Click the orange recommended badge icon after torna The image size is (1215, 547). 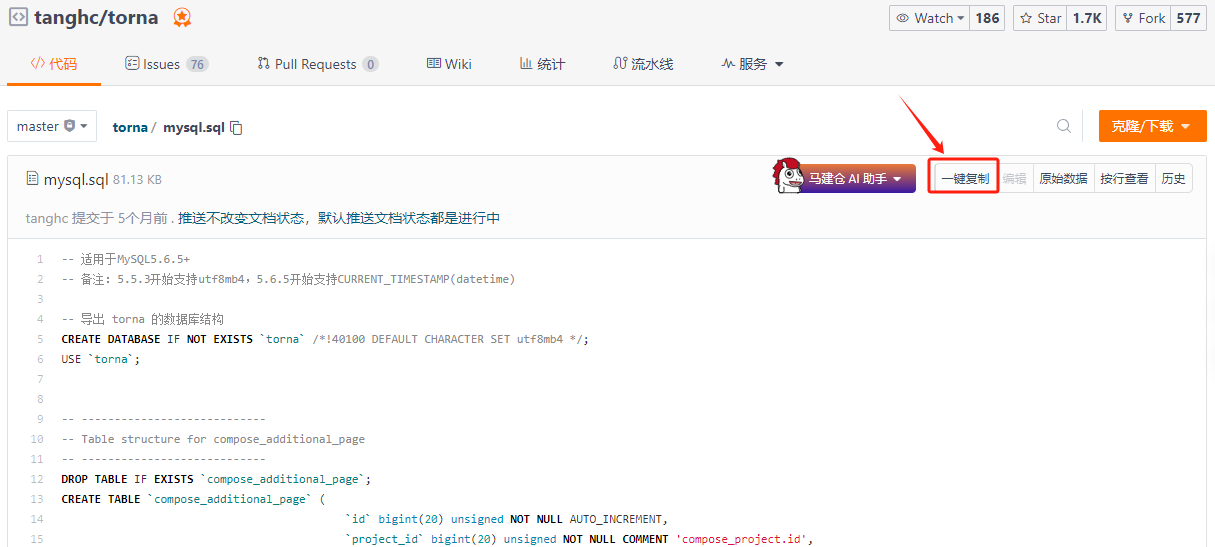[x=181, y=17]
